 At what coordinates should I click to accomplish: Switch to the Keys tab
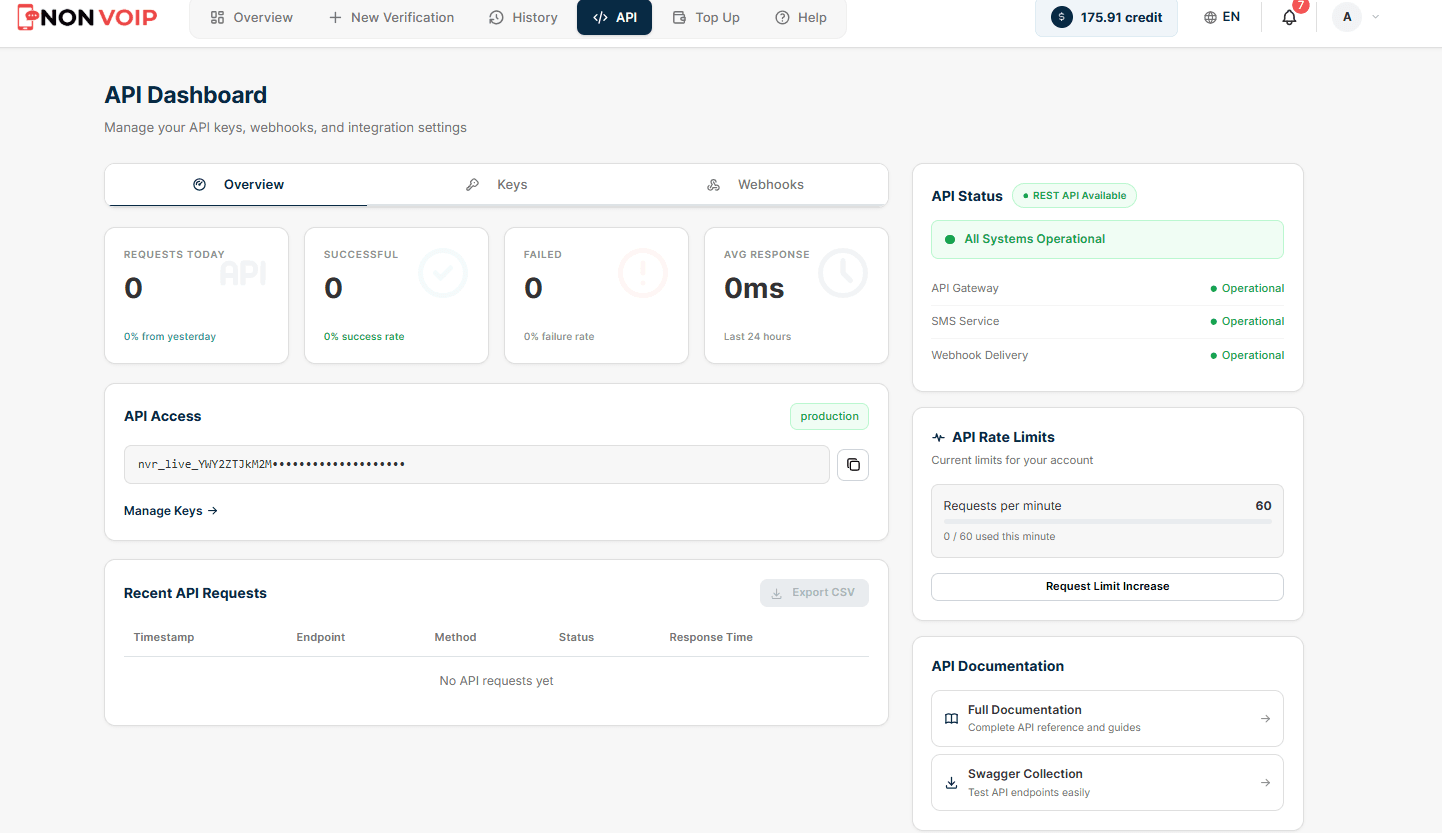point(496,185)
